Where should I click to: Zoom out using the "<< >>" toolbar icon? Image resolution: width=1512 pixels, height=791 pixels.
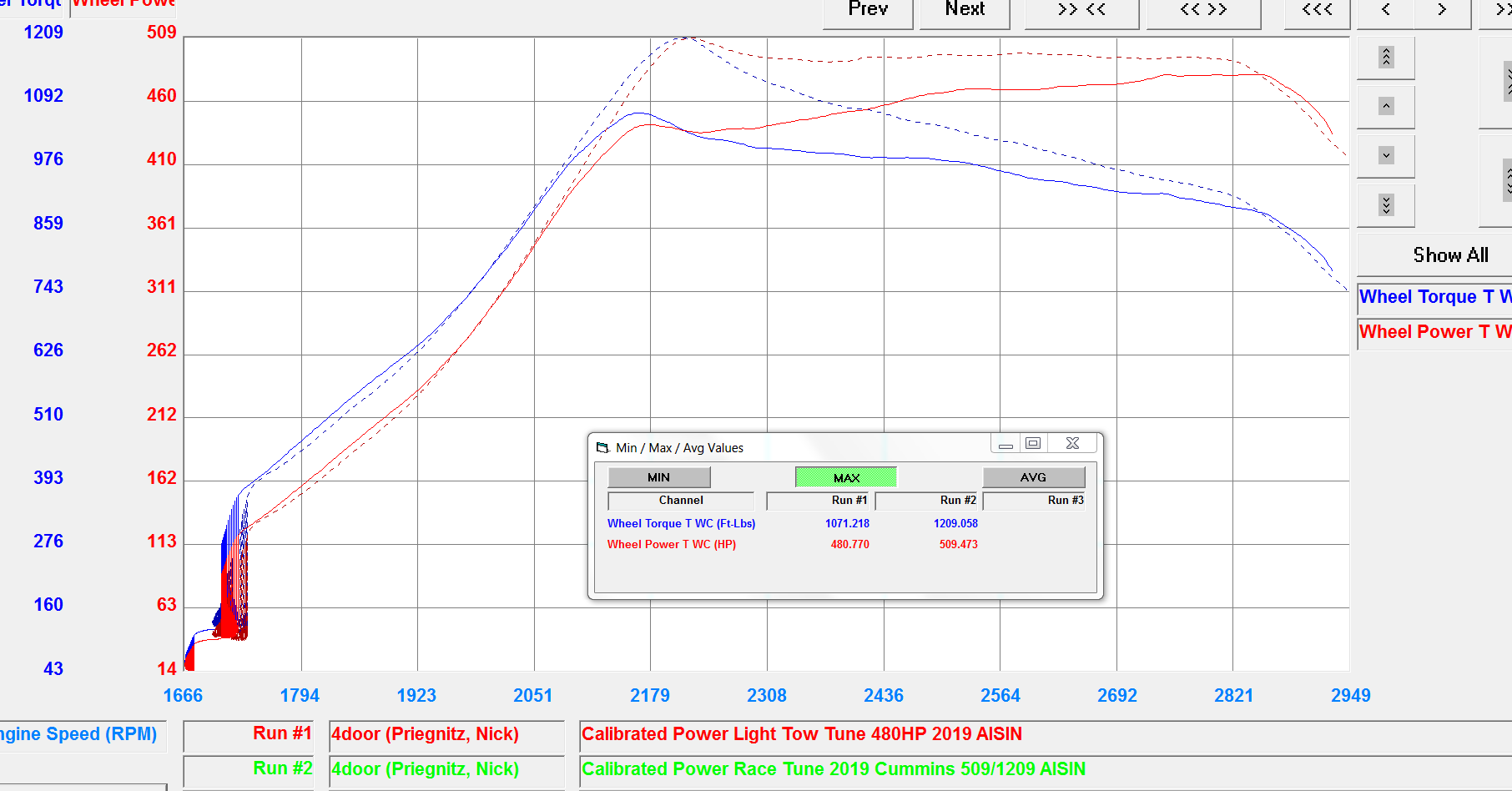click(x=1203, y=10)
